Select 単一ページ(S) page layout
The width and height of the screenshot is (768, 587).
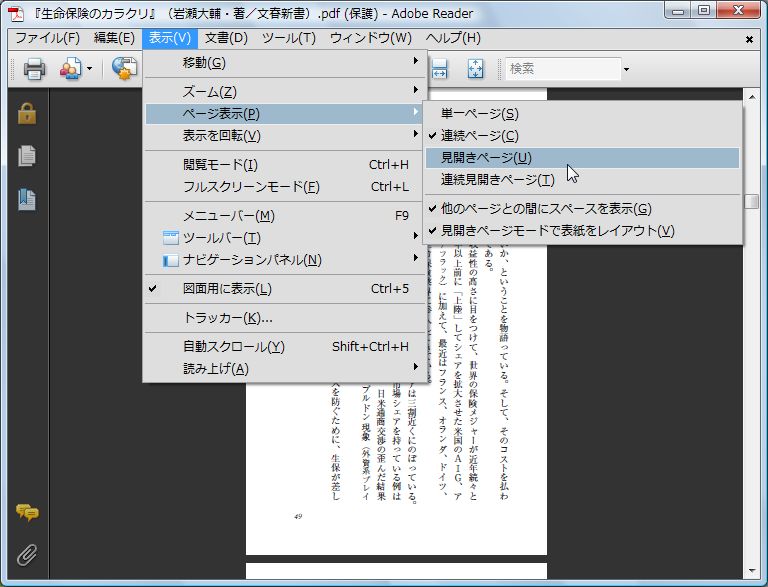point(583,114)
